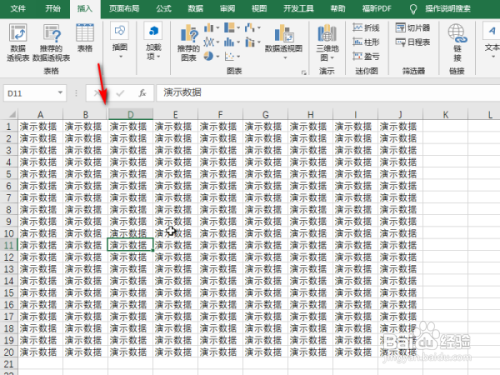This screenshot has height=375, width=500.
Task: Select row 1 header
Action: click(9, 126)
